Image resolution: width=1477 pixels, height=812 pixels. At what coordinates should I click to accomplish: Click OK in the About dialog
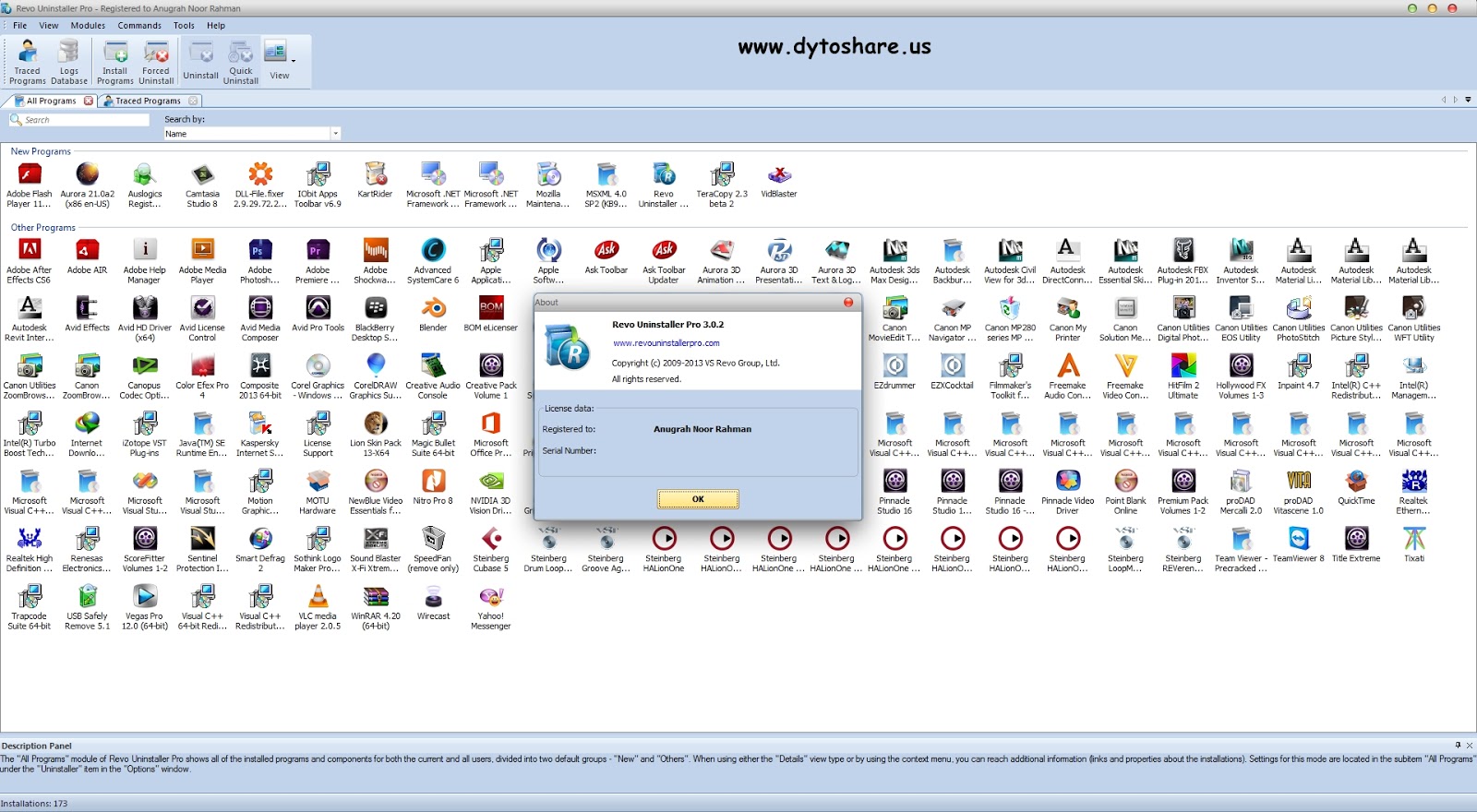click(x=698, y=499)
